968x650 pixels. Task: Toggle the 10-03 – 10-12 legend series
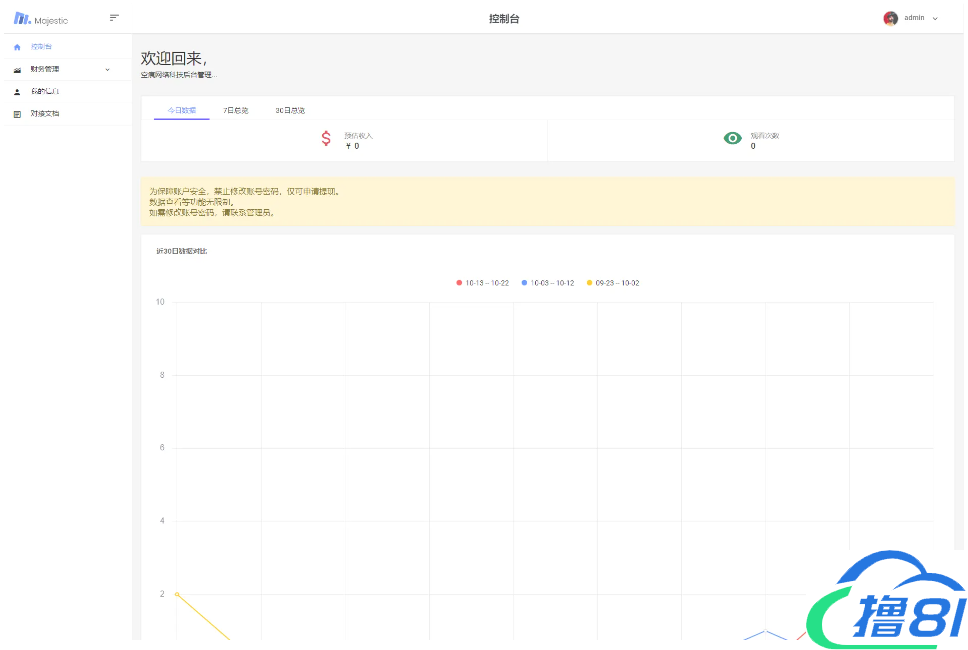tap(547, 283)
